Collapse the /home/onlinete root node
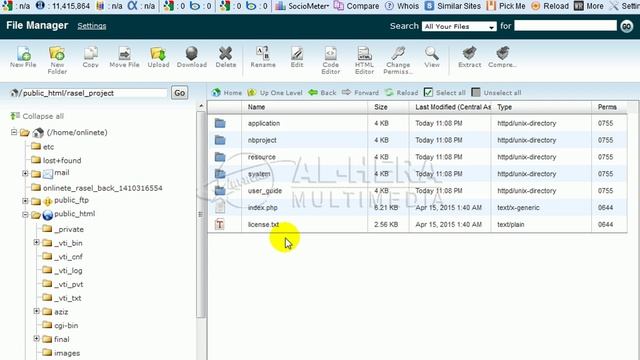This screenshot has height=360, width=640. coord(14,132)
